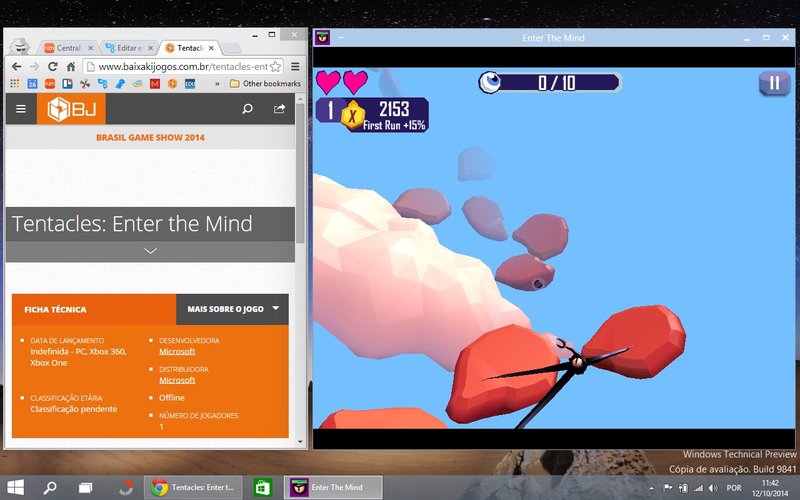
Task: Click the score 2153 in game
Action: click(394, 109)
